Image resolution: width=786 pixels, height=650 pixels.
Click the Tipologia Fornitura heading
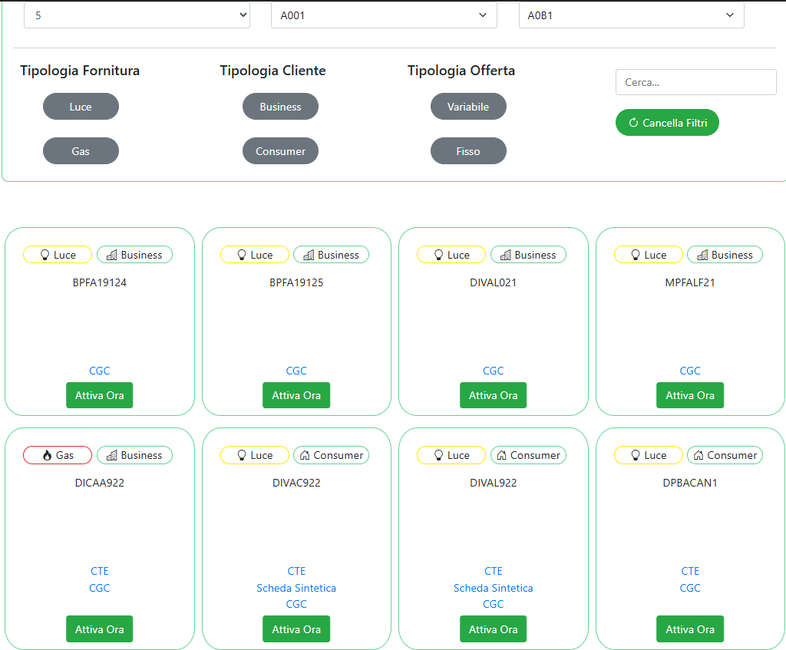click(x=80, y=71)
